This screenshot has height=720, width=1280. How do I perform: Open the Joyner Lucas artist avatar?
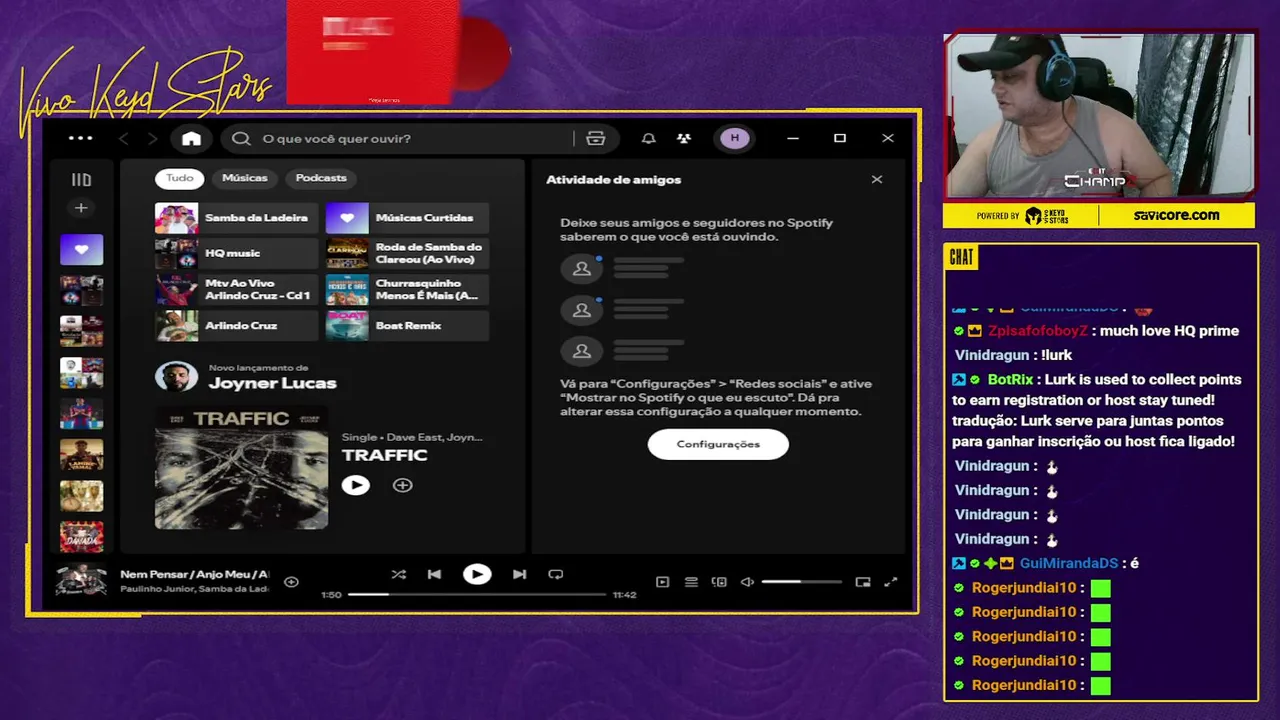176,377
